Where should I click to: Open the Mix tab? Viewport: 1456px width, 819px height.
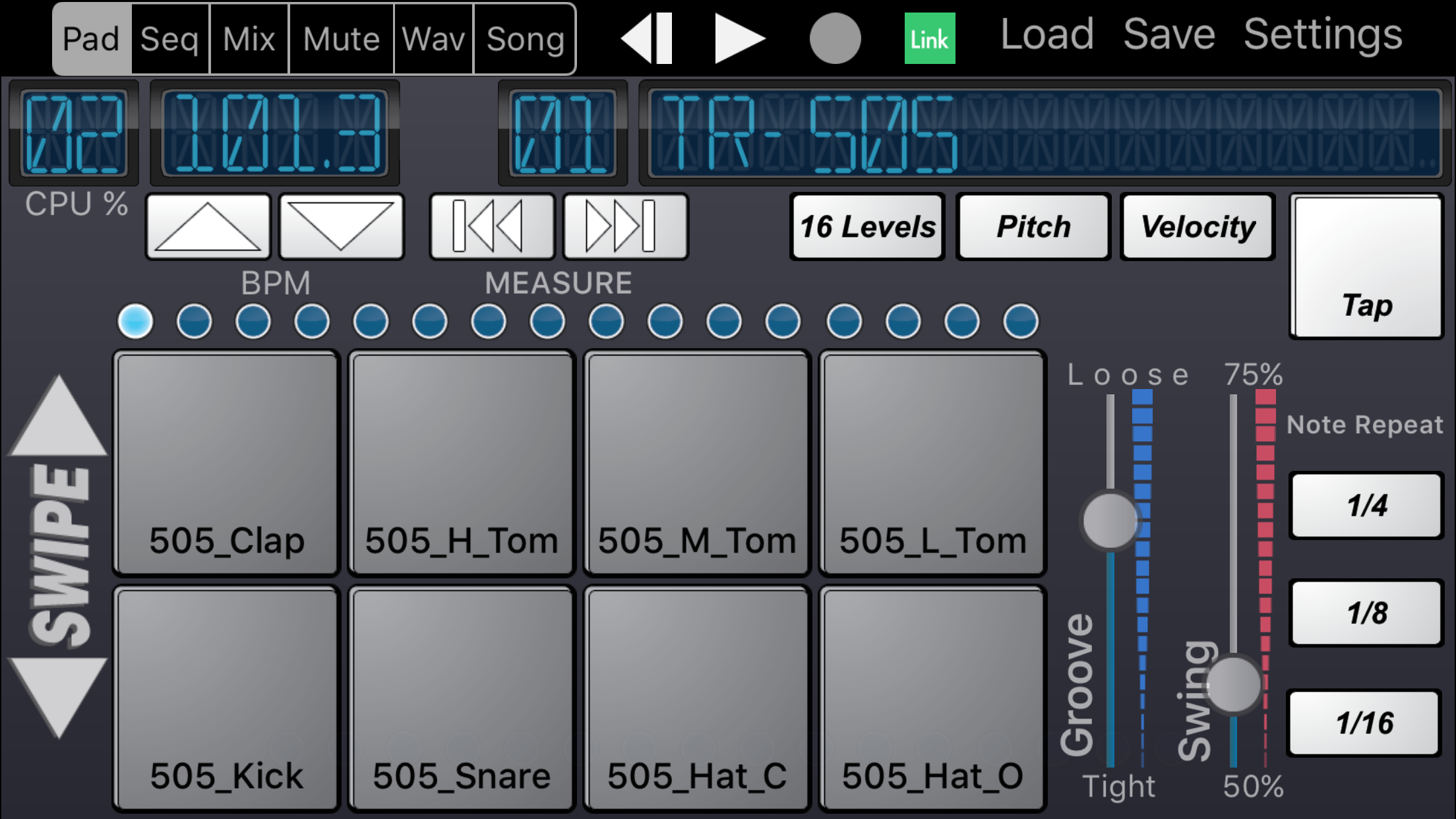249,39
